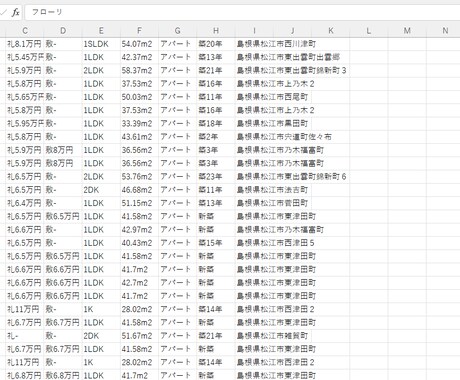460x380 pixels.
Task: Select the cell 46.68m2
Action: (139, 190)
